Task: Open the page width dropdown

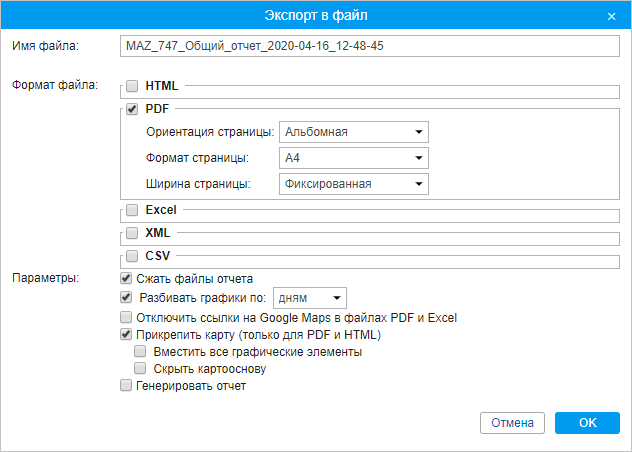Action: coord(353,184)
